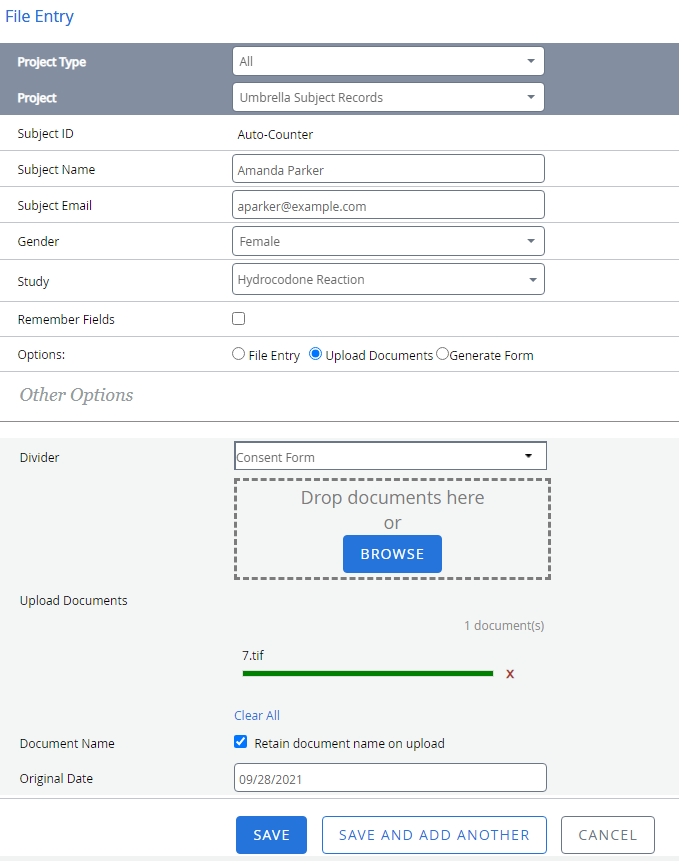Choose the Generate Form radio option
The height and width of the screenshot is (861, 679).
(443, 354)
